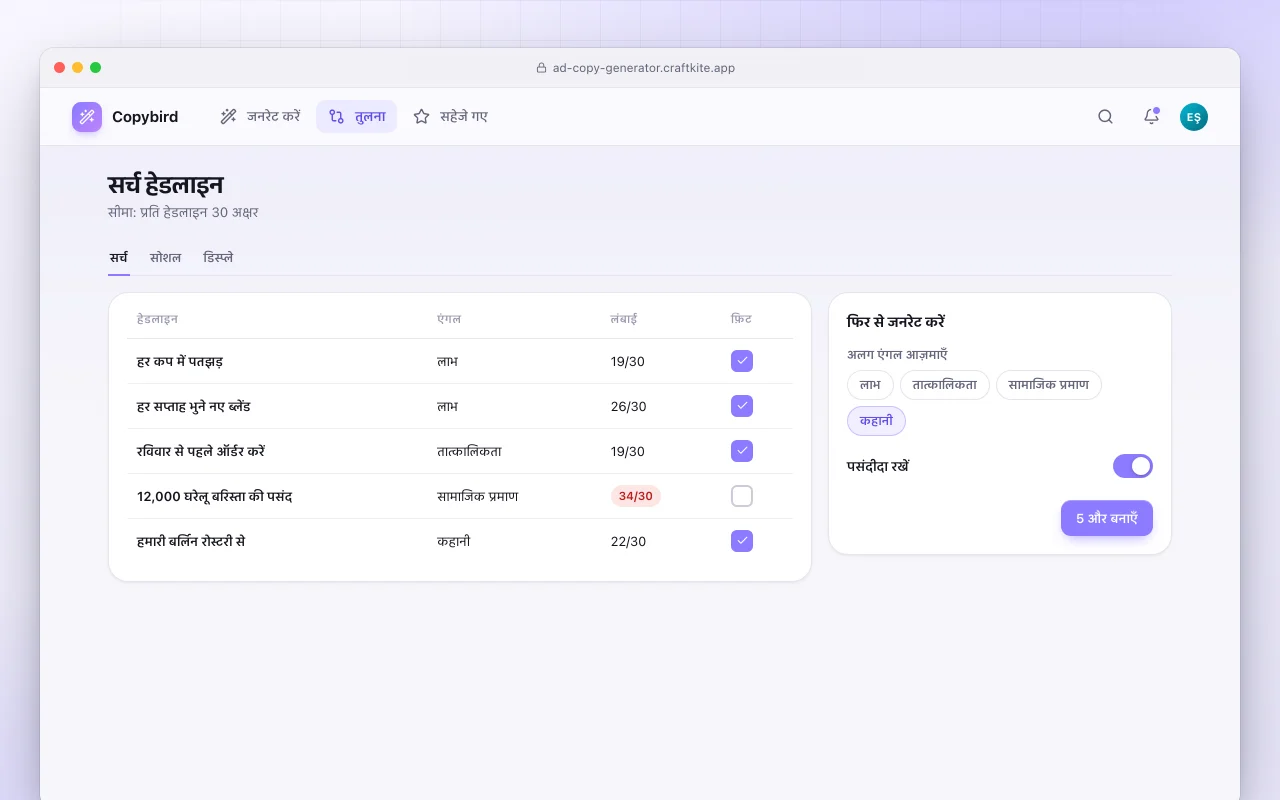This screenshot has height=800, width=1280.
Task: Click the लंबाई column header
Action: click(x=624, y=319)
